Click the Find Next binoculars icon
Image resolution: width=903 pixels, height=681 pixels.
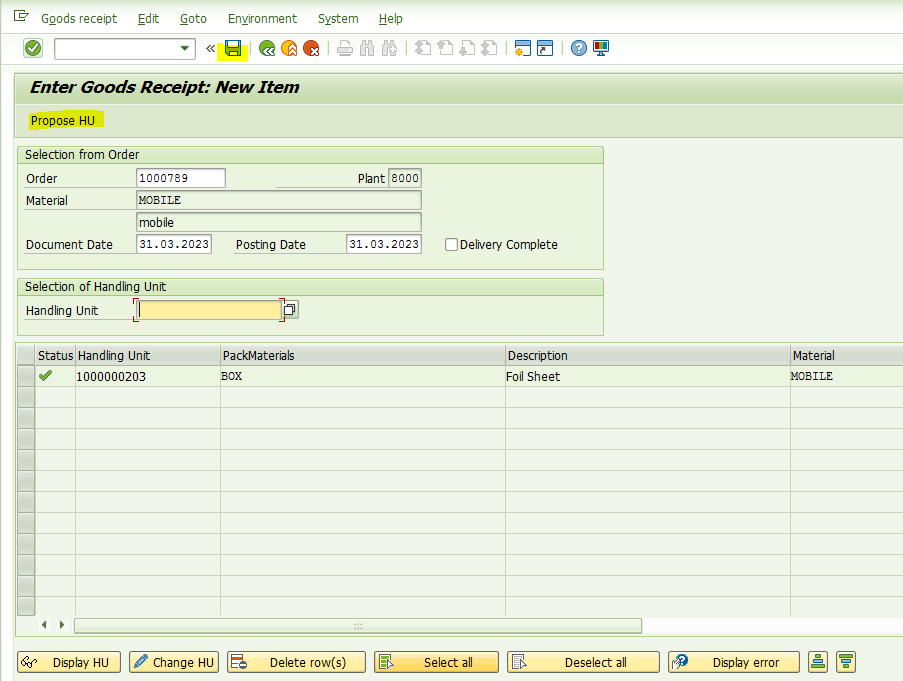pyautogui.click(x=389, y=48)
